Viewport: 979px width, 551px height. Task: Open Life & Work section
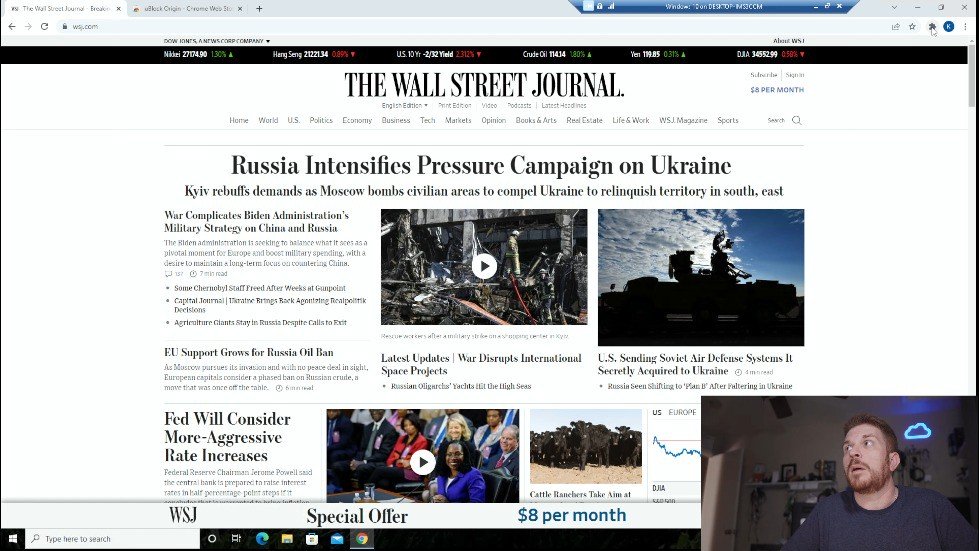(631, 120)
